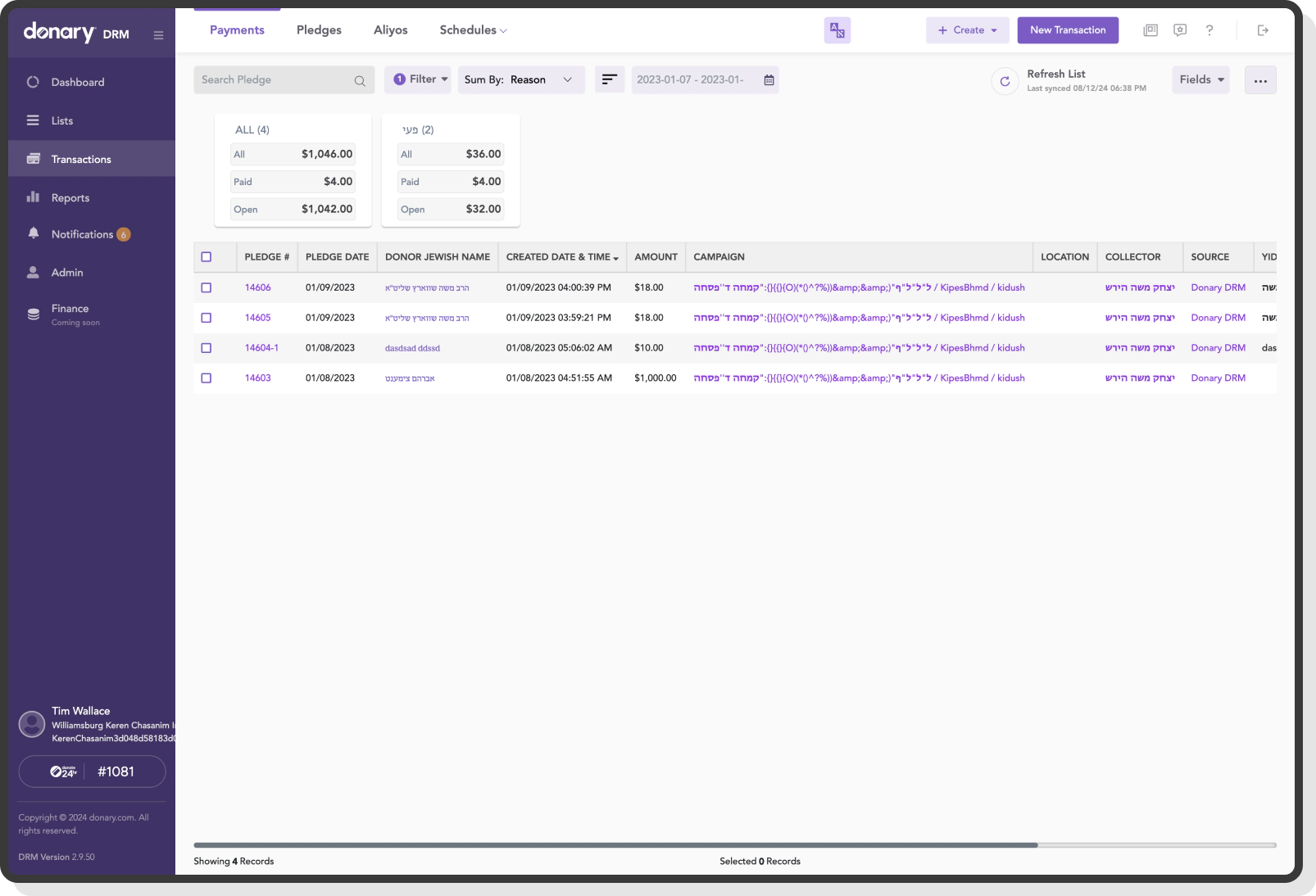Check the select-all checkbox in the table header
This screenshot has width=1316, height=896.
tap(207, 256)
